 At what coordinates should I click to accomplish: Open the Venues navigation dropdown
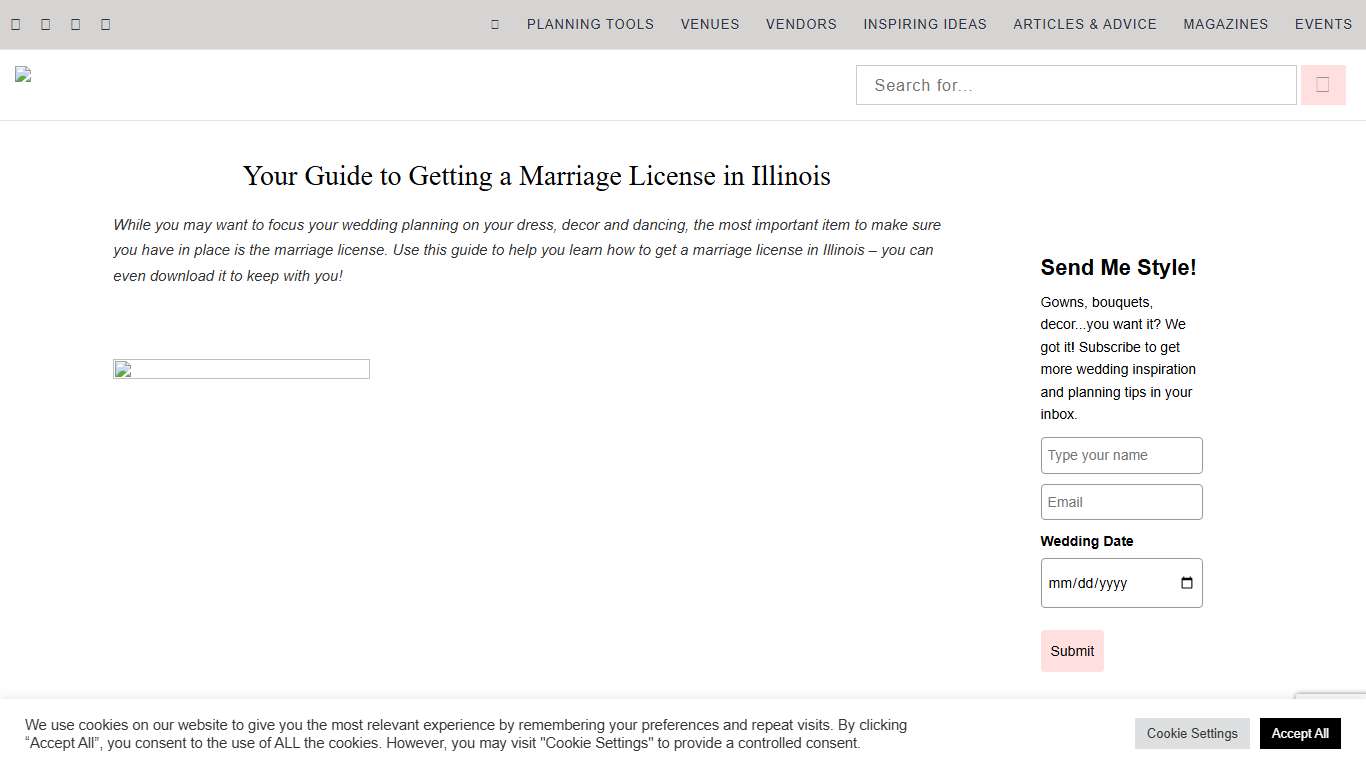click(x=709, y=24)
